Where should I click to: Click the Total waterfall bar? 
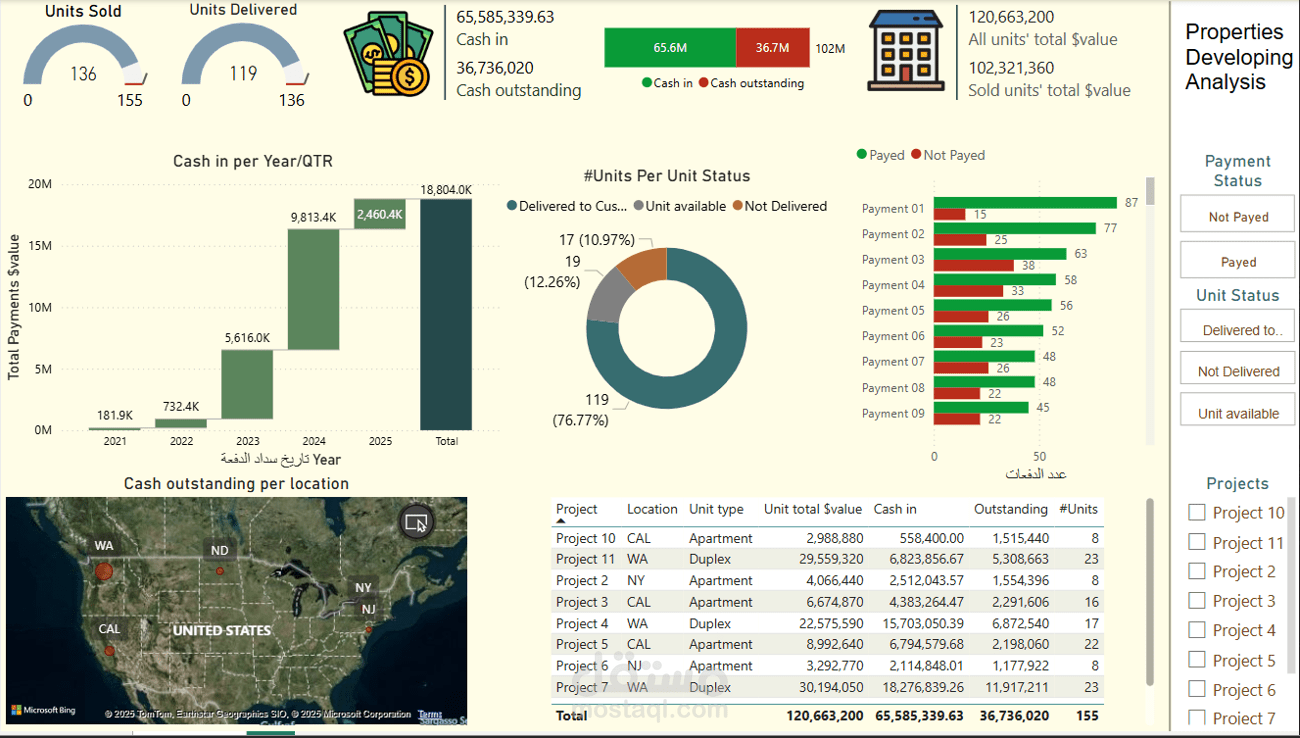(x=446, y=314)
